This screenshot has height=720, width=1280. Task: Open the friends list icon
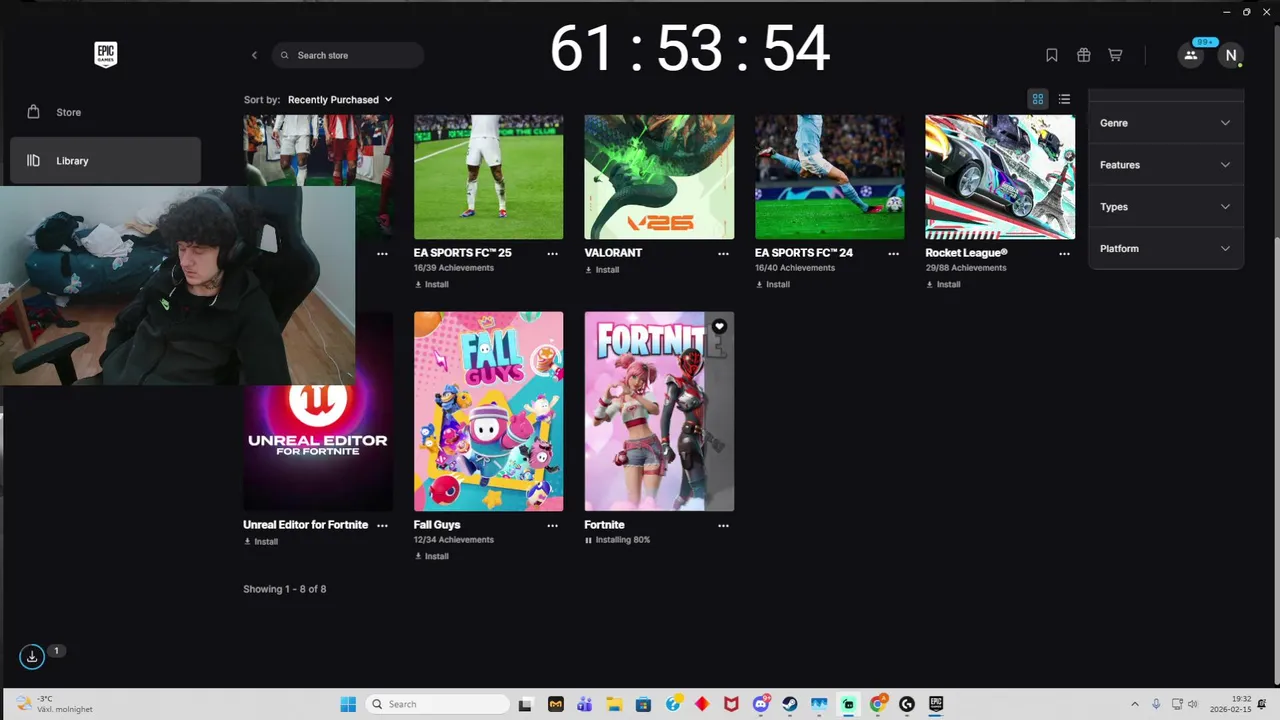[x=1191, y=55]
